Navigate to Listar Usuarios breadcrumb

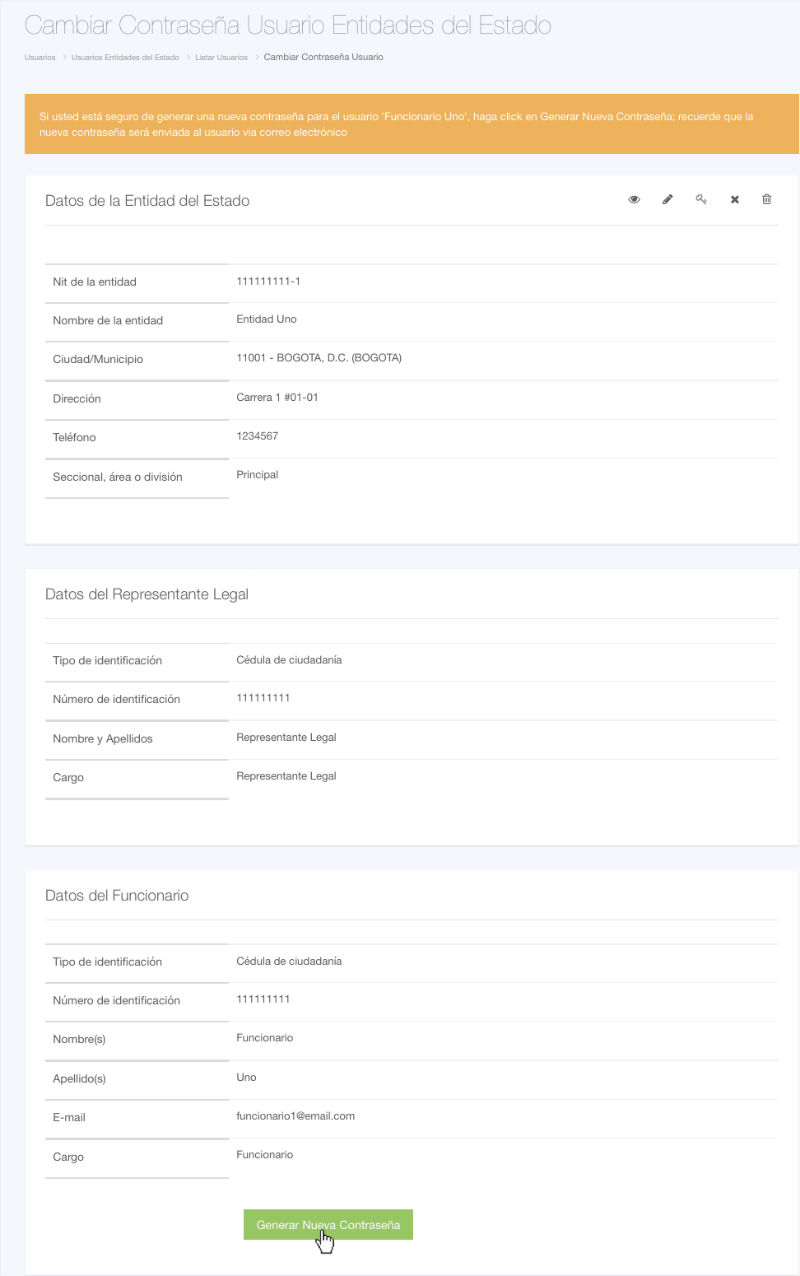[x=221, y=57]
